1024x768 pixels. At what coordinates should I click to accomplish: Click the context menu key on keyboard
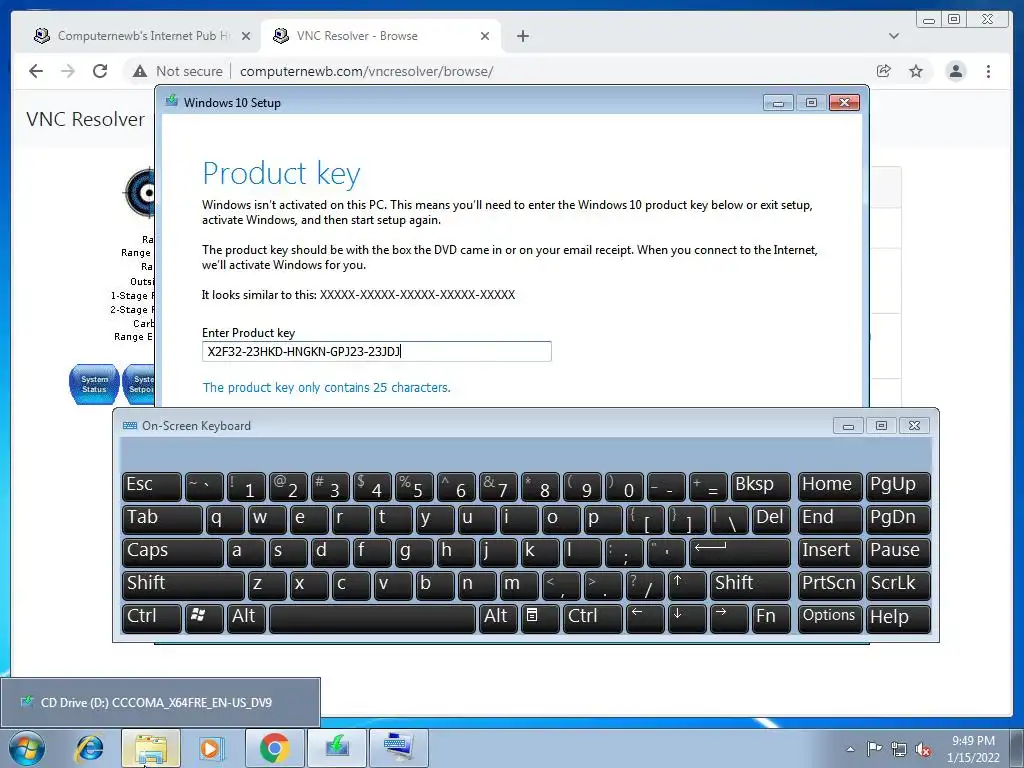(540, 618)
